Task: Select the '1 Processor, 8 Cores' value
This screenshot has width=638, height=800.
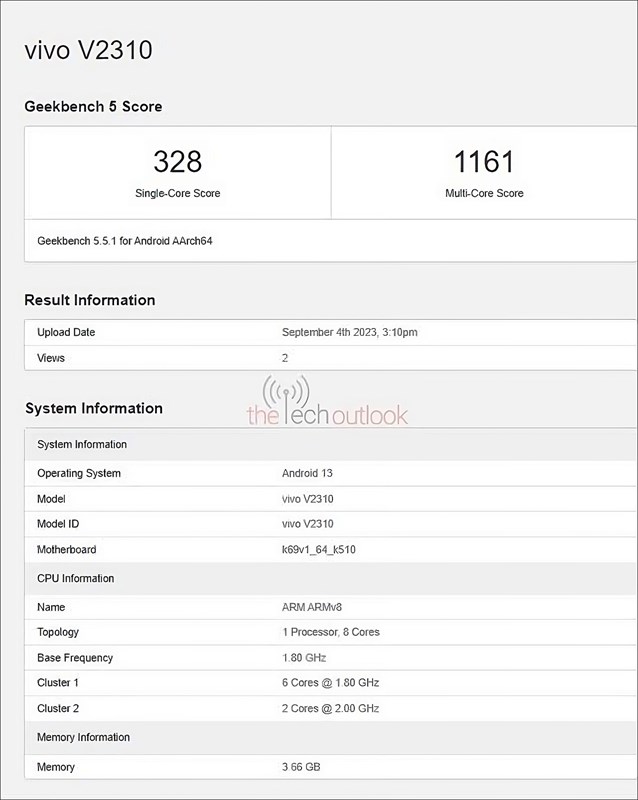Action: 331,632
